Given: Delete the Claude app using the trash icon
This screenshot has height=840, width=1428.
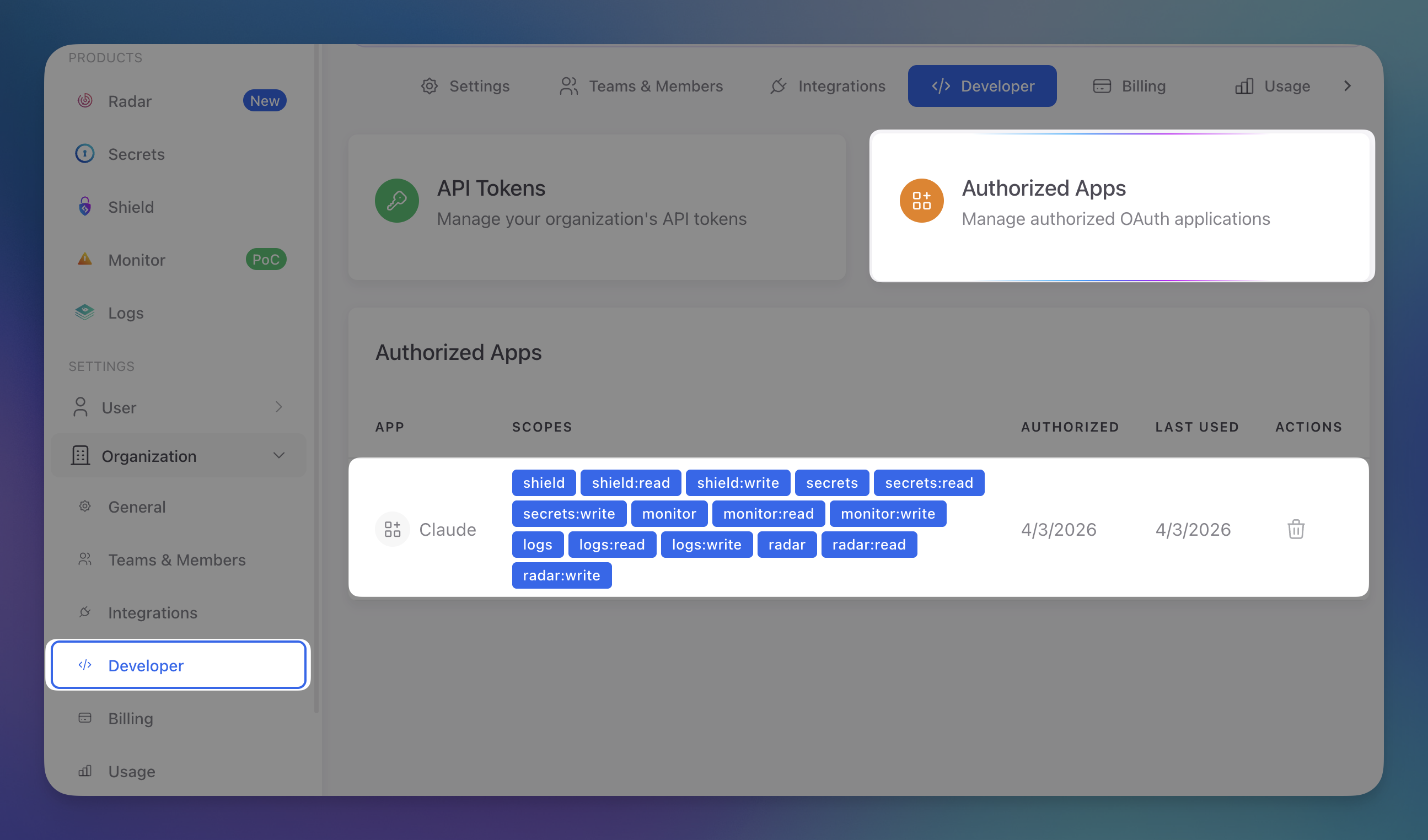Looking at the screenshot, I should 1296,529.
